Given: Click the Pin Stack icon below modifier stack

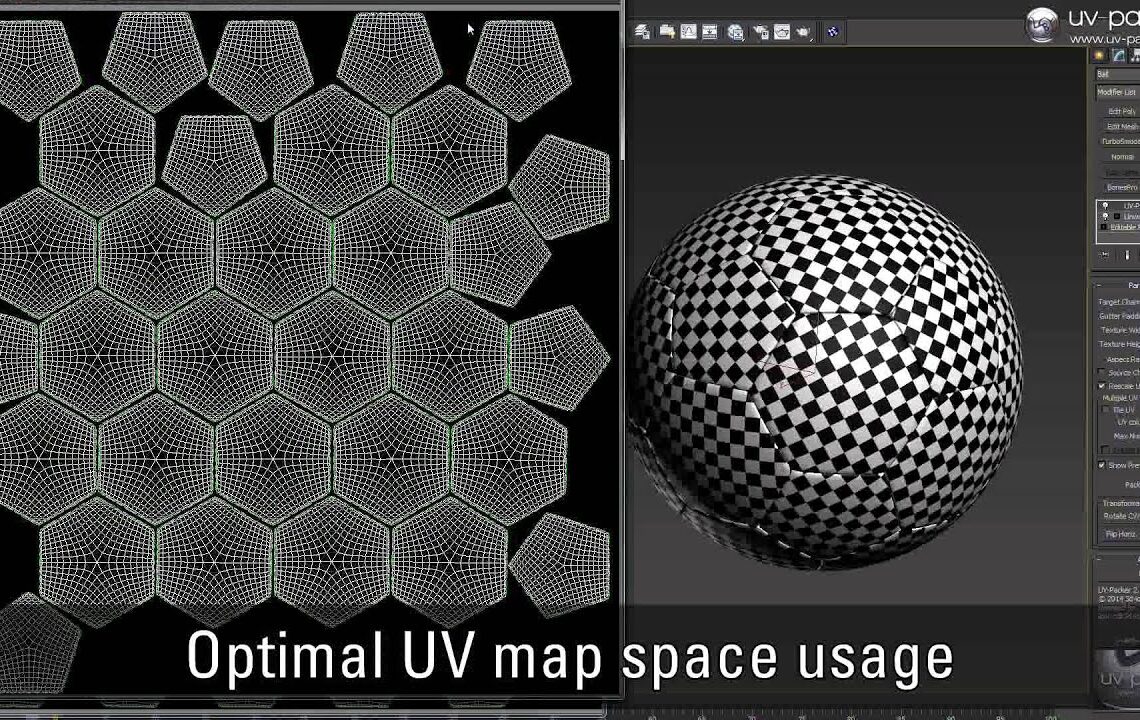Looking at the screenshot, I should (x=1103, y=255).
